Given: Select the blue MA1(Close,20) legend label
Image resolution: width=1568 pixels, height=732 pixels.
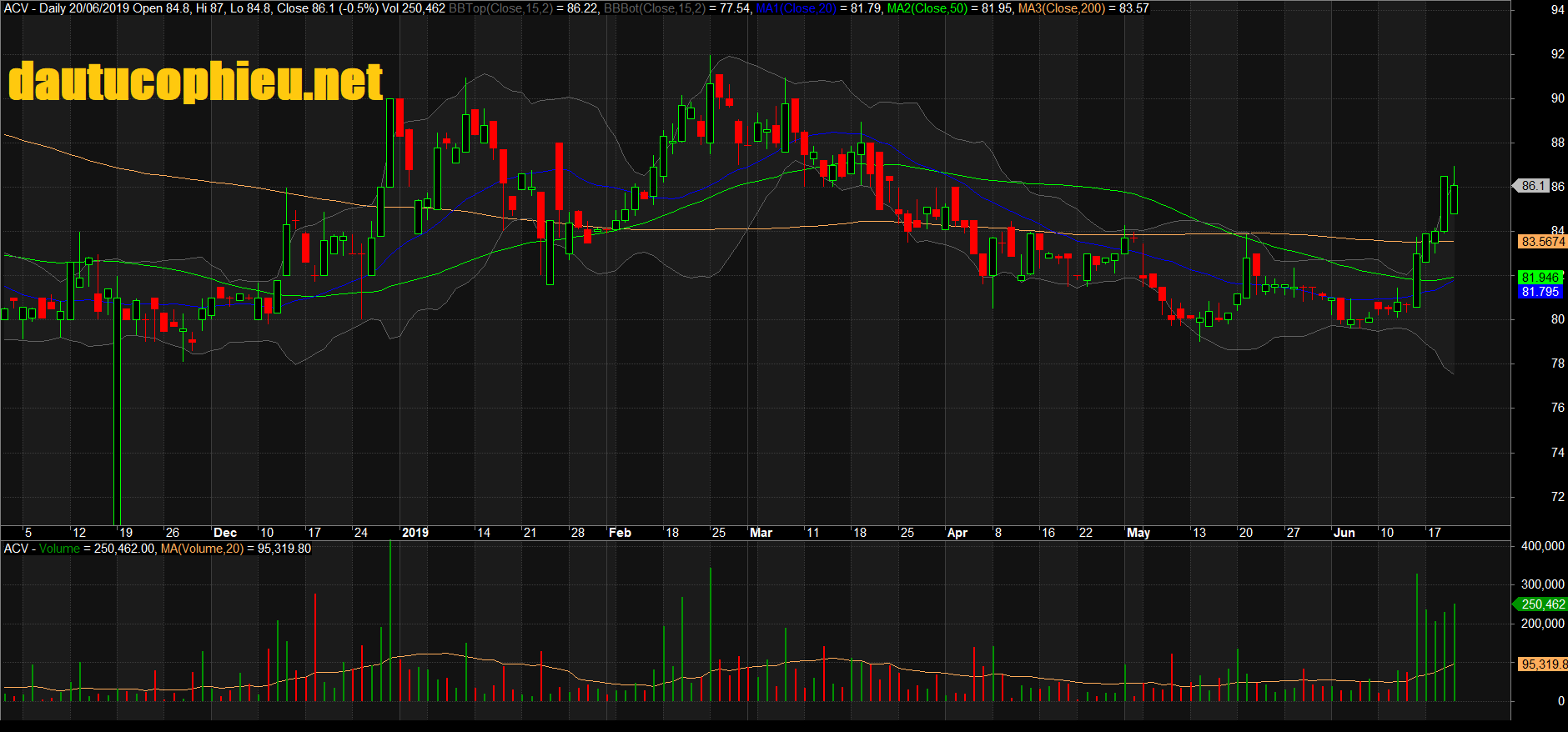Looking at the screenshot, I should click(x=796, y=8).
